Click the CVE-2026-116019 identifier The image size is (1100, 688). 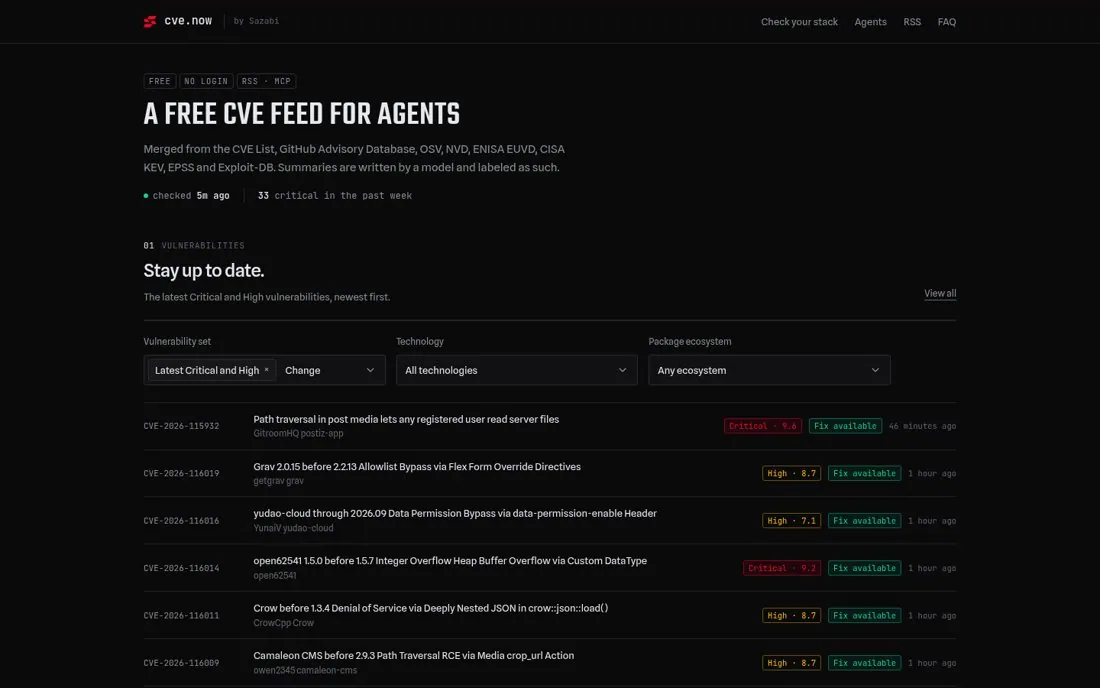point(181,473)
